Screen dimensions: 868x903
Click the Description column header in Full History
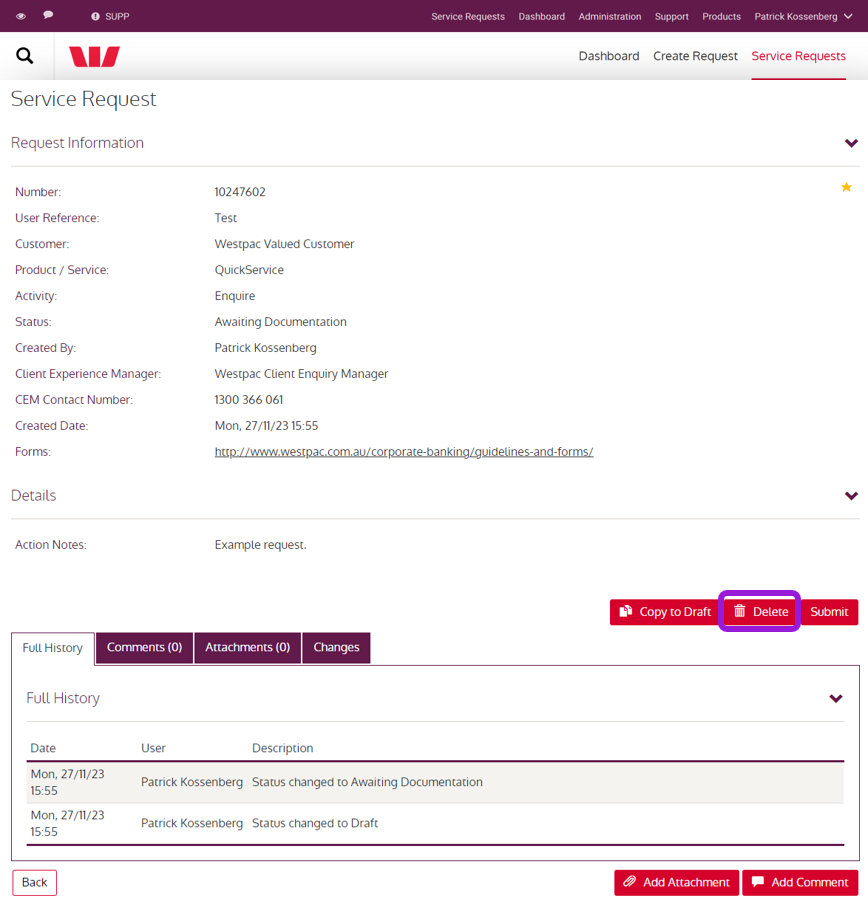[283, 748]
